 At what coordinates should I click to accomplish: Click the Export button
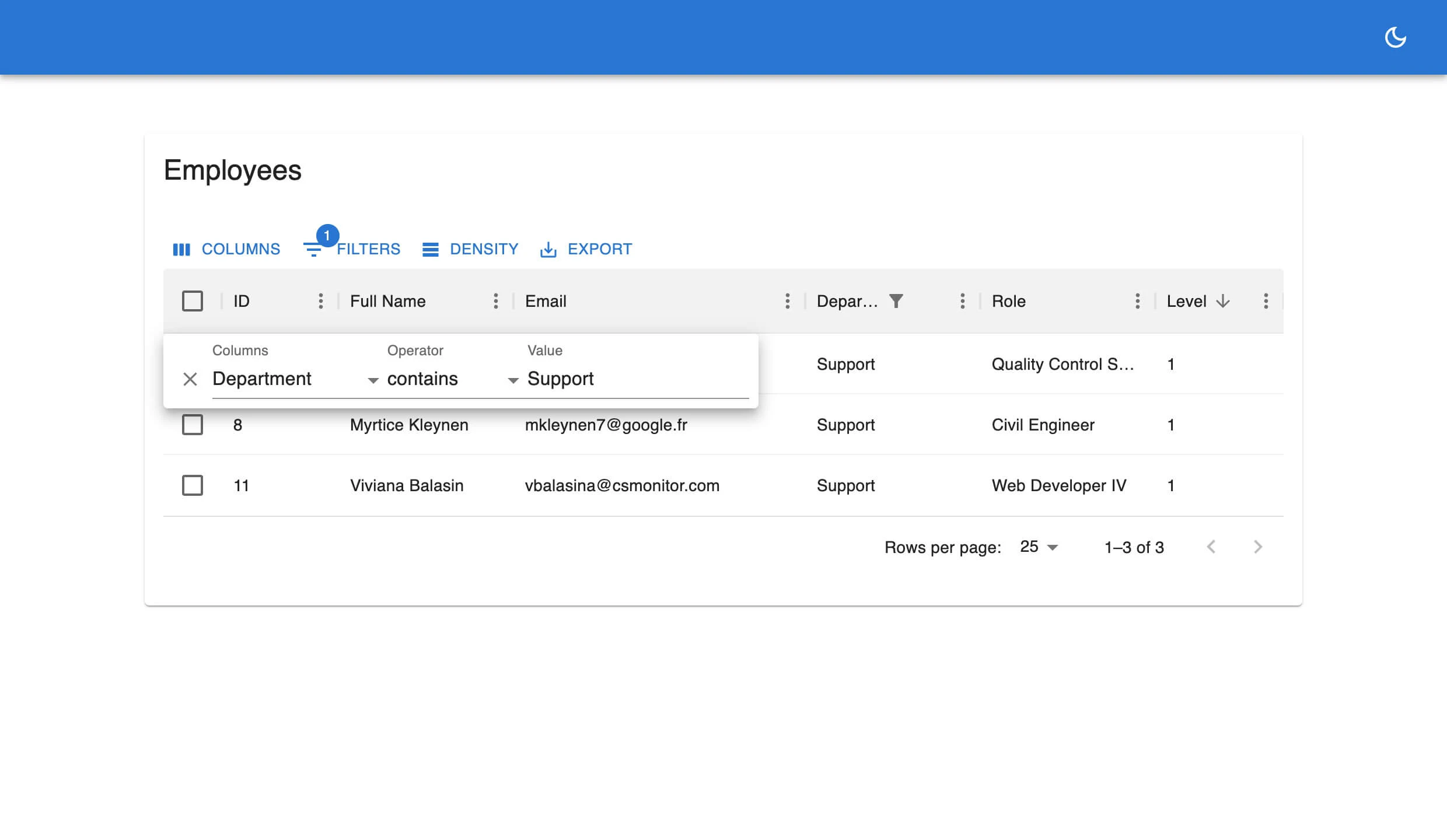coord(586,249)
